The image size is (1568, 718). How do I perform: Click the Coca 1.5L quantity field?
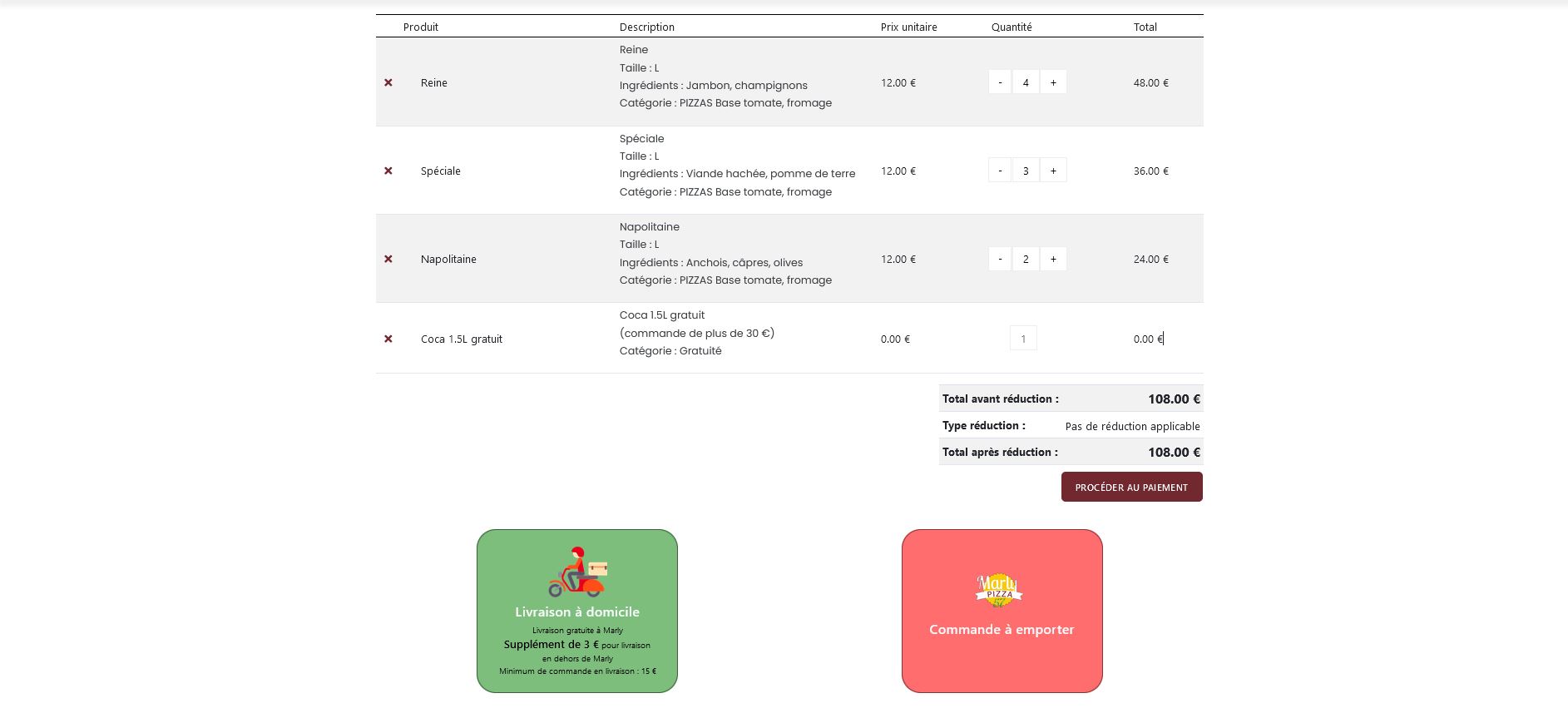1023,339
